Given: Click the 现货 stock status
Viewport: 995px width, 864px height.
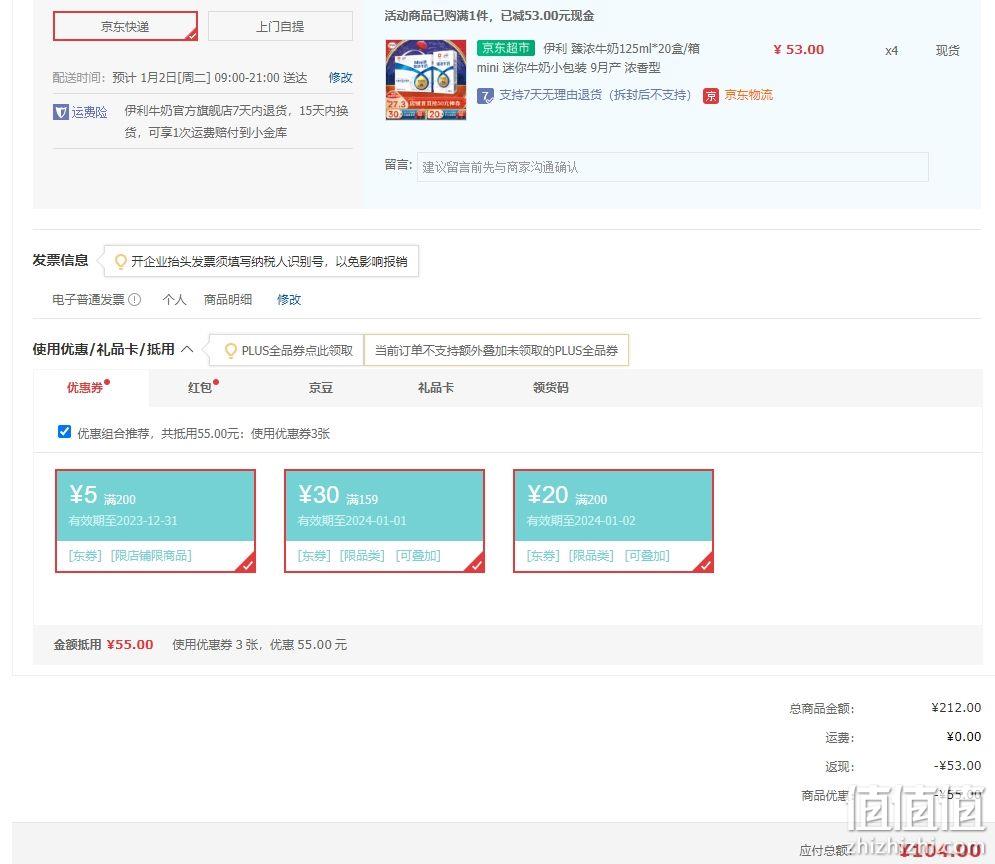Looking at the screenshot, I should click(947, 51).
